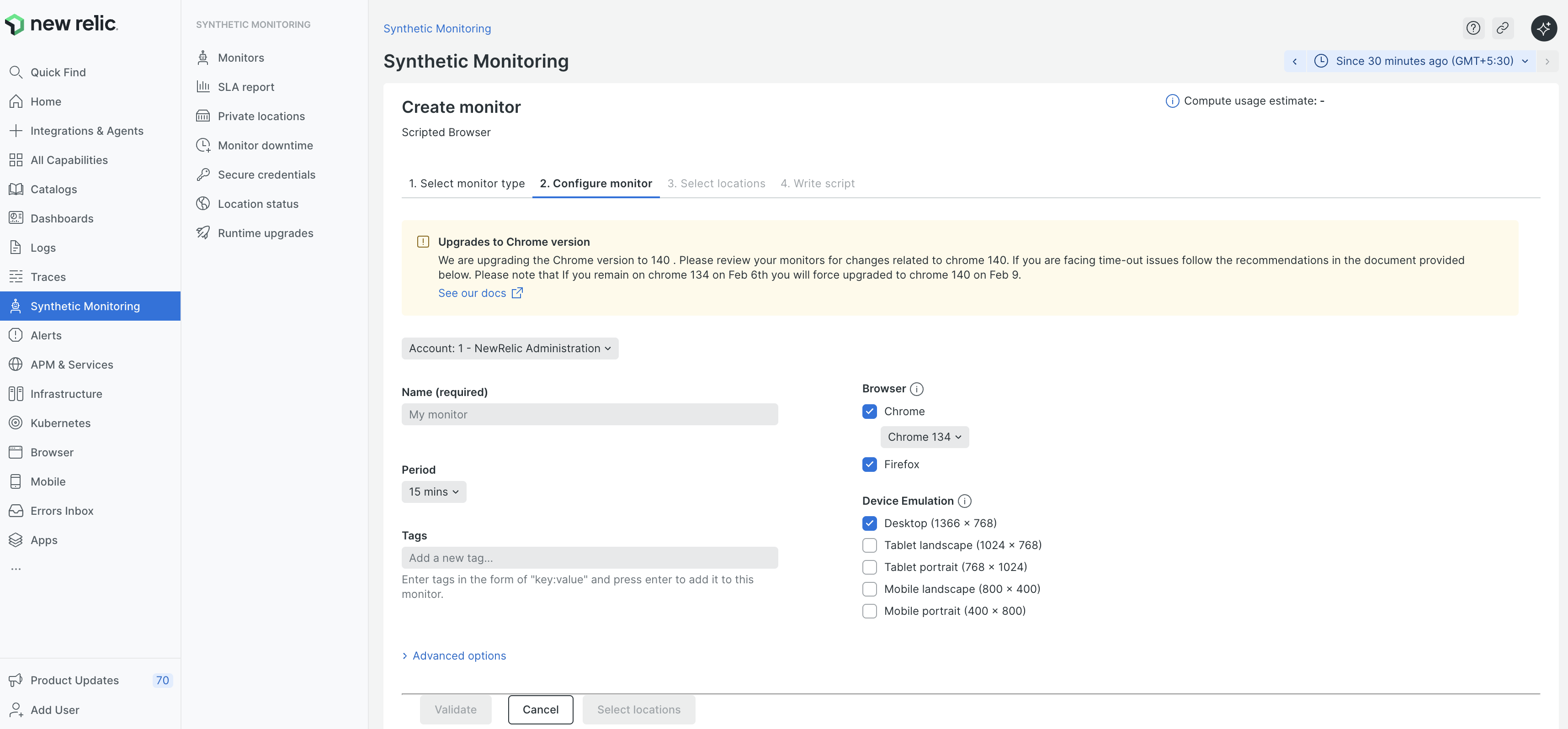Click the copy permalink chain icon
Viewport: 1568px width, 729px height.
pyautogui.click(x=1502, y=28)
